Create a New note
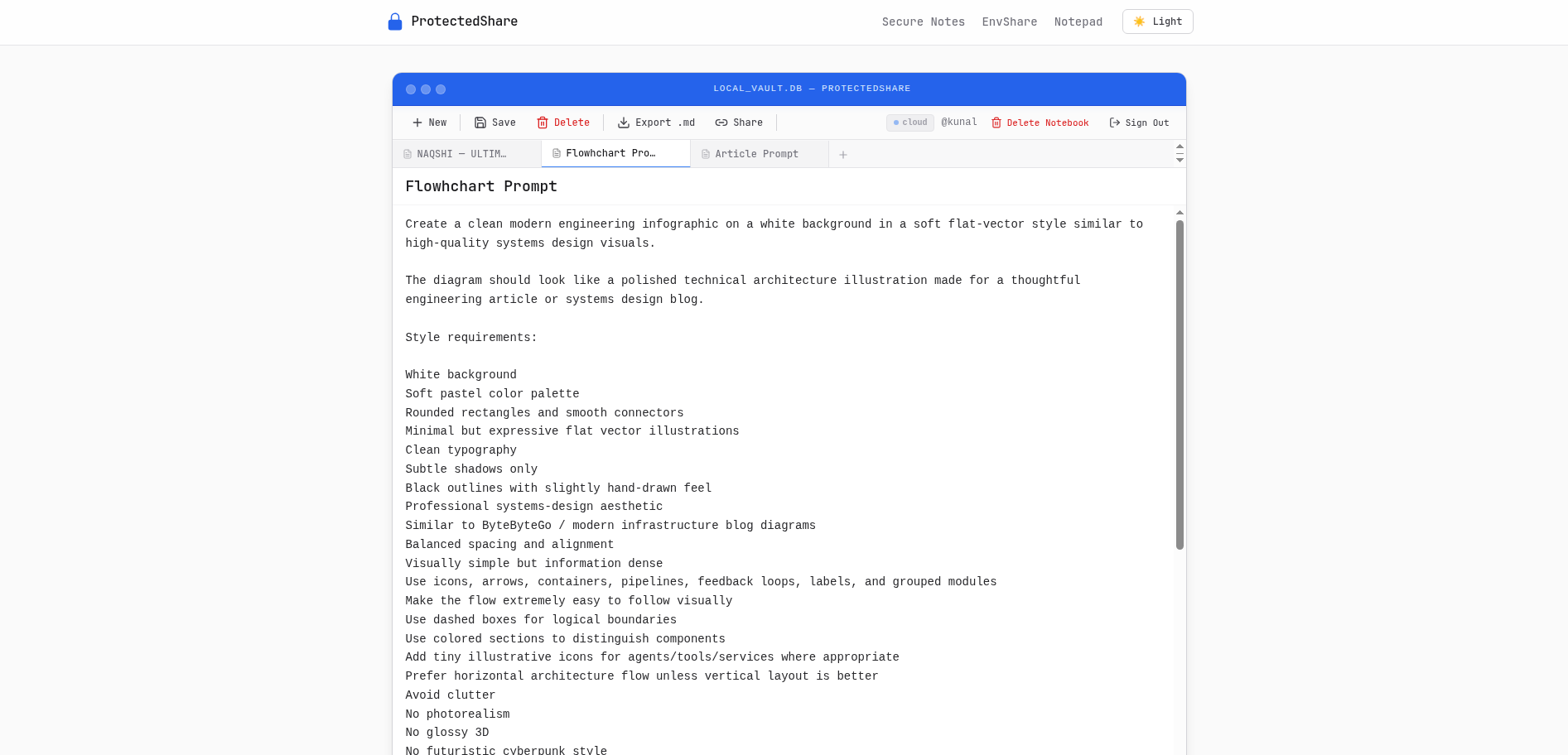 [429, 123]
